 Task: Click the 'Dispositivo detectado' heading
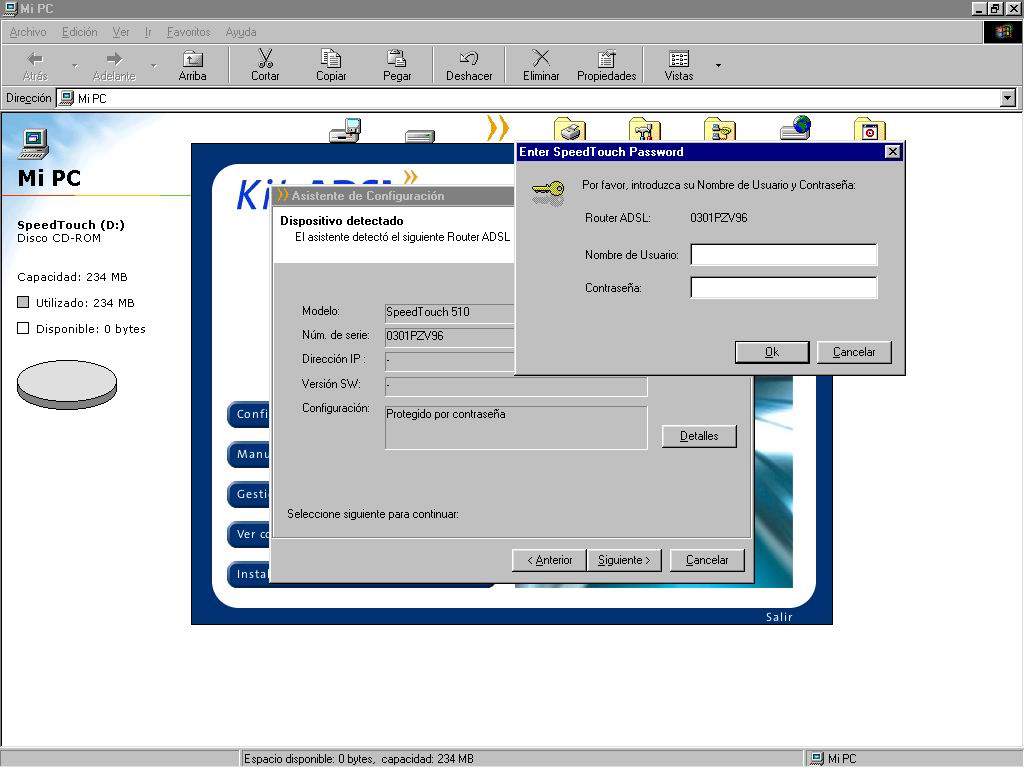(342, 221)
